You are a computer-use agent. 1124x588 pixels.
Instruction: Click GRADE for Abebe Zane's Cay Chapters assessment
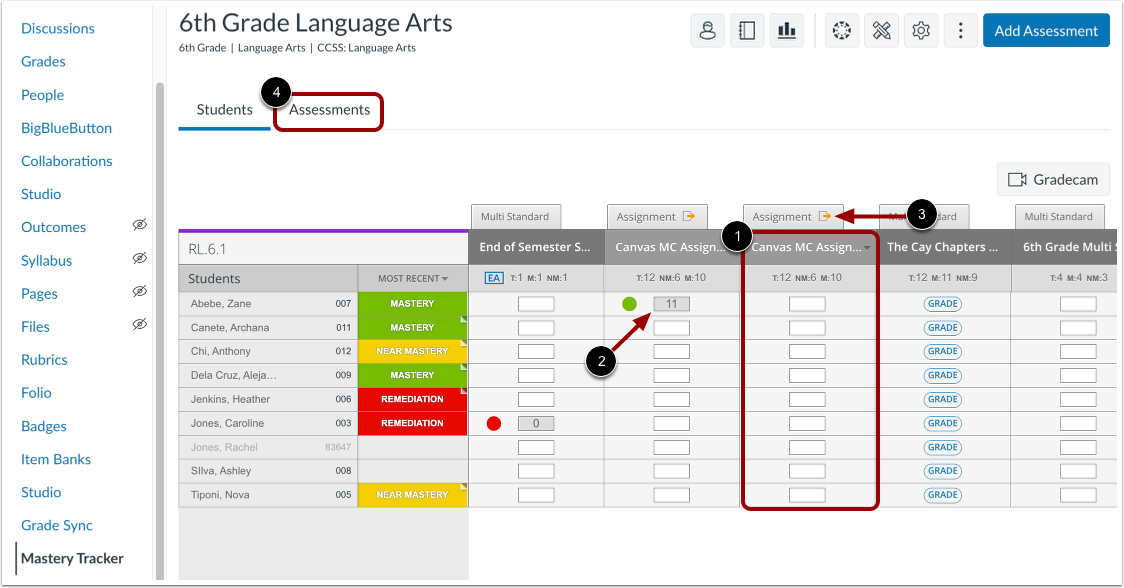pyautogui.click(x=942, y=303)
